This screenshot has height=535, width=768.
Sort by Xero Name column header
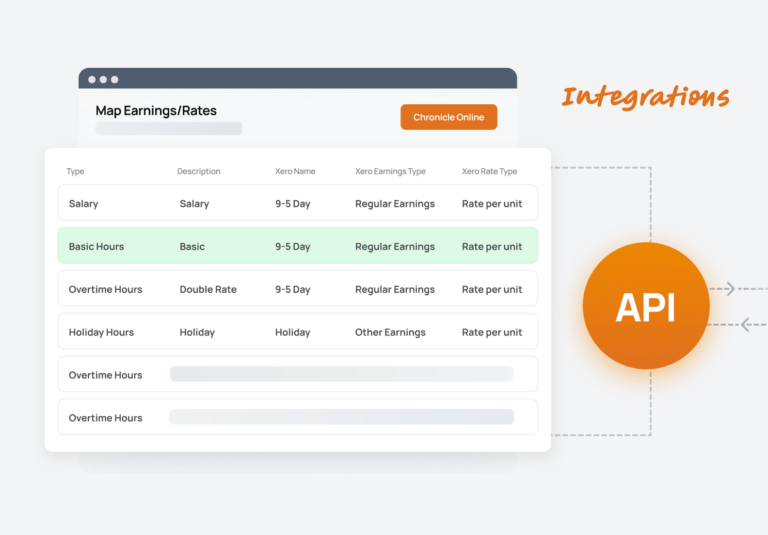coord(295,171)
